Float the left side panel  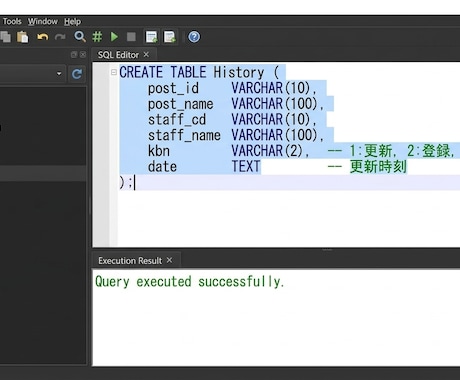[x=74, y=54]
